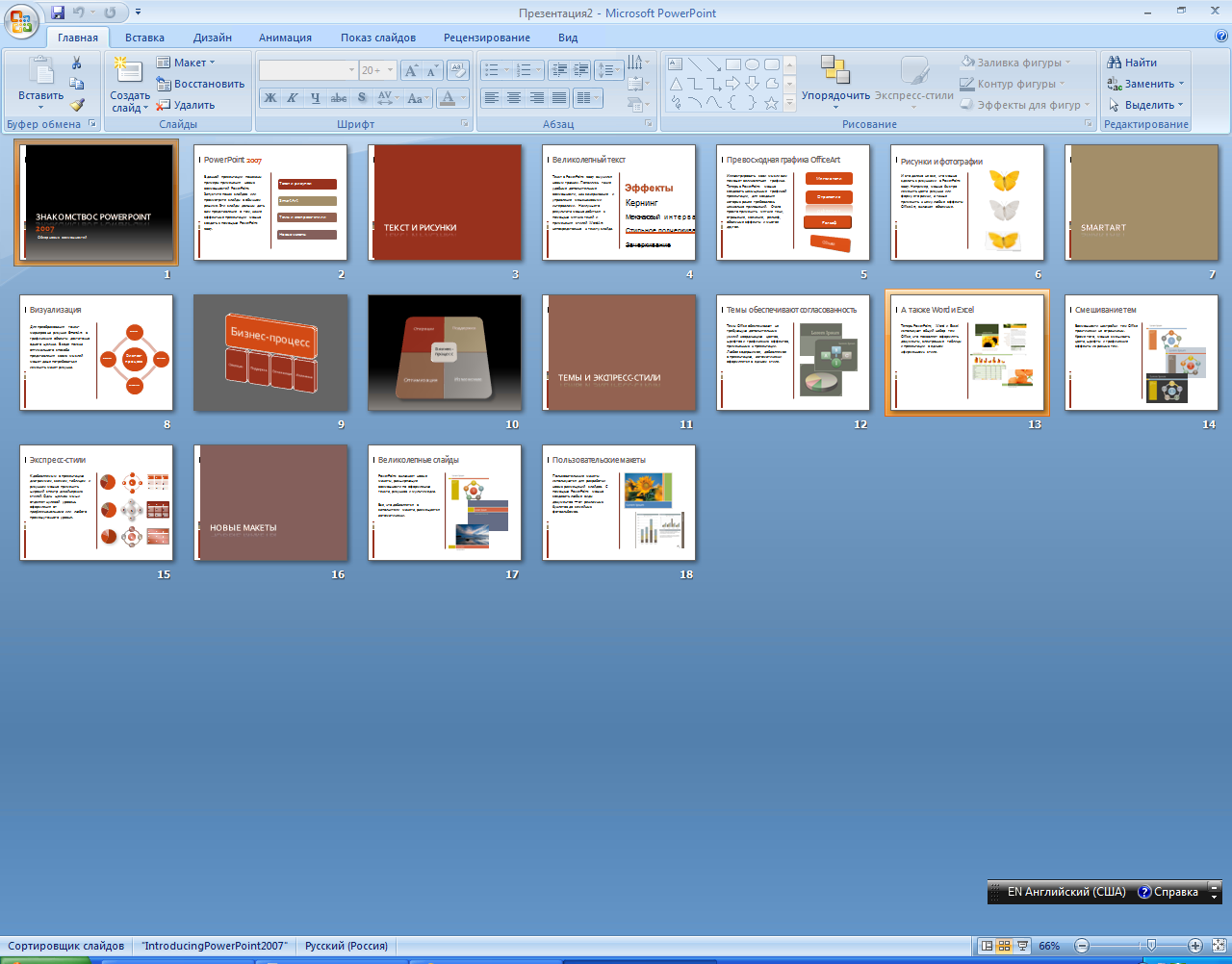Click decrease list indent icon
This screenshot has width=1232, height=964.
click(x=558, y=70)
